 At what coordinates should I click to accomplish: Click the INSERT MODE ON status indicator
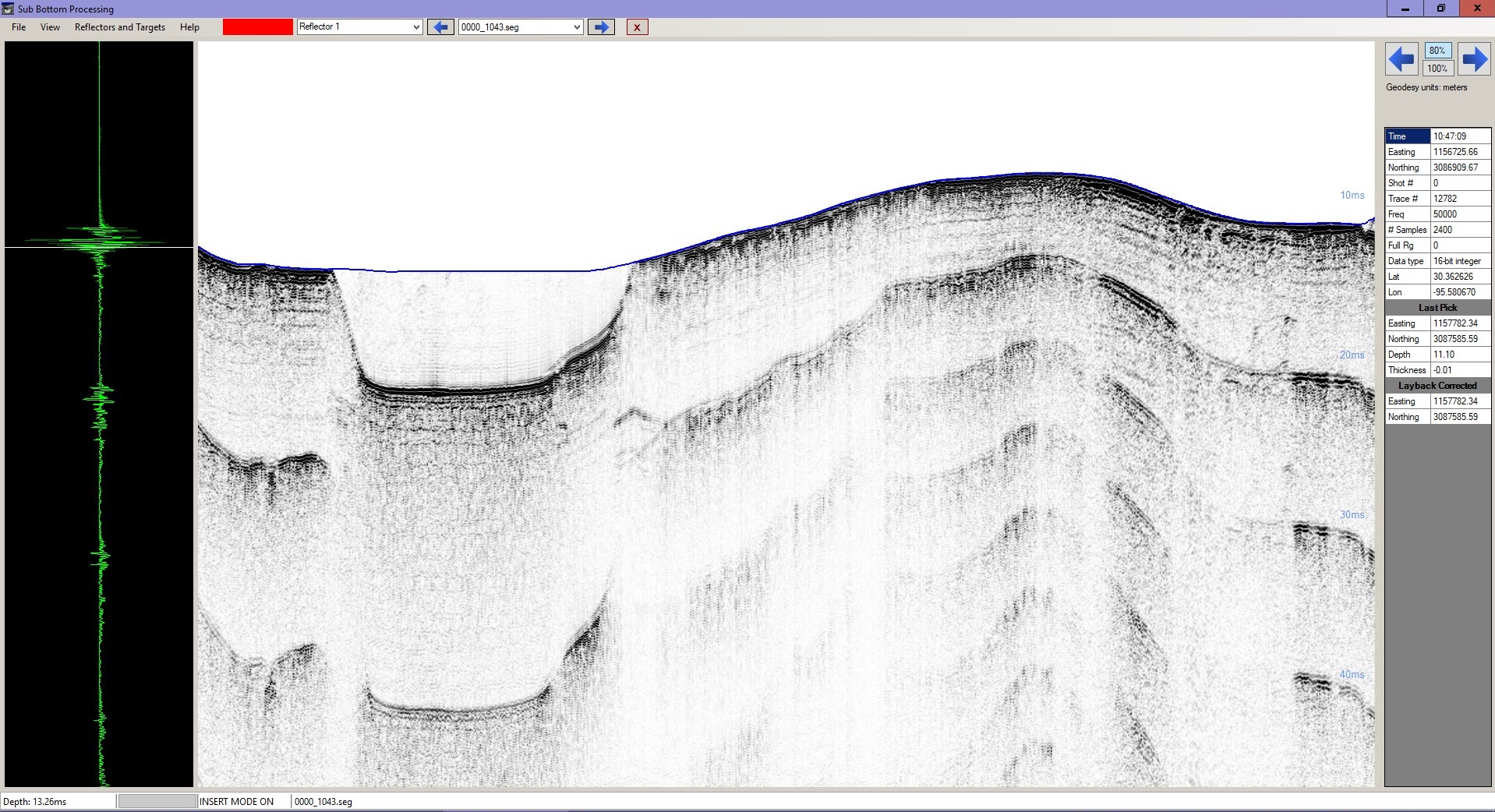[237, 801]
